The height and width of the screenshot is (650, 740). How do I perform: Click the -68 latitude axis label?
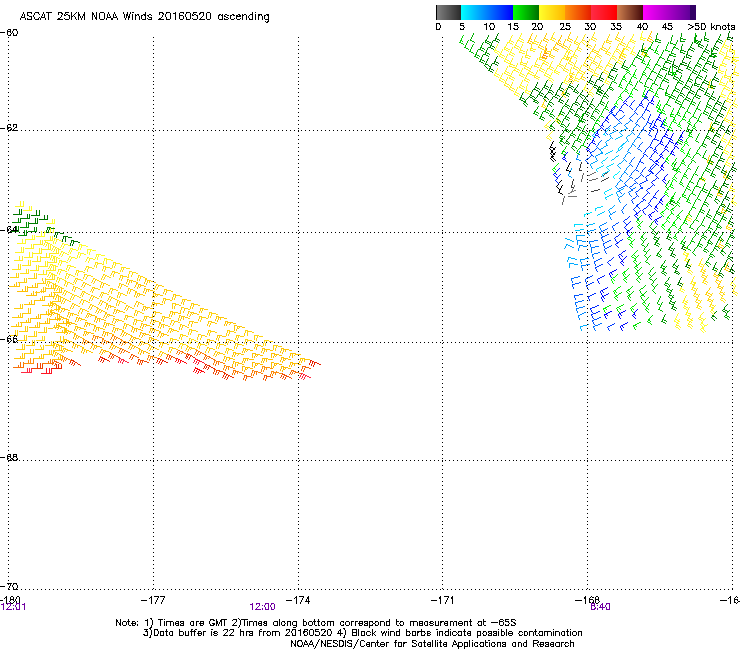coord(9,457)
